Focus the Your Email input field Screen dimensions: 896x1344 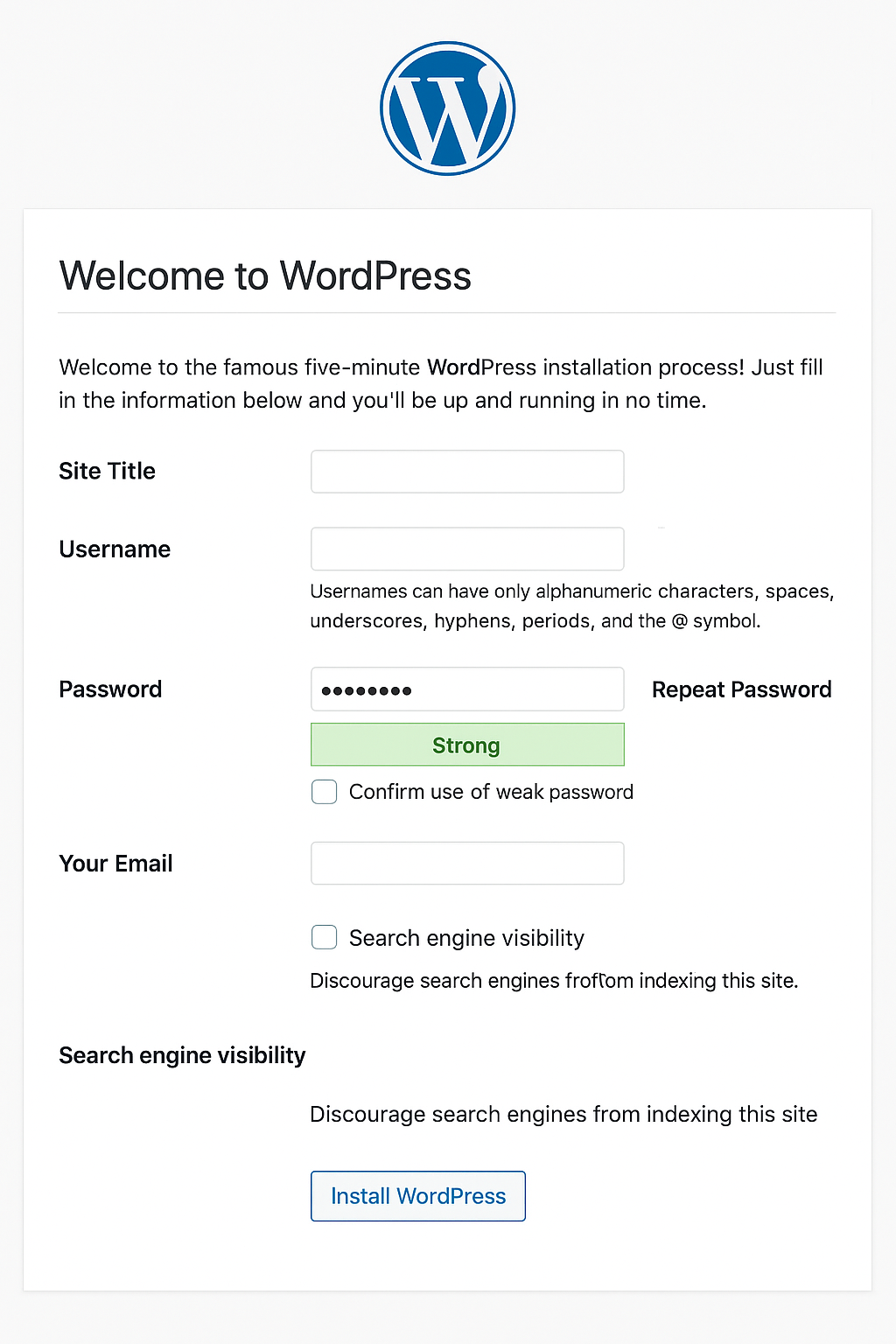[467, 864]
